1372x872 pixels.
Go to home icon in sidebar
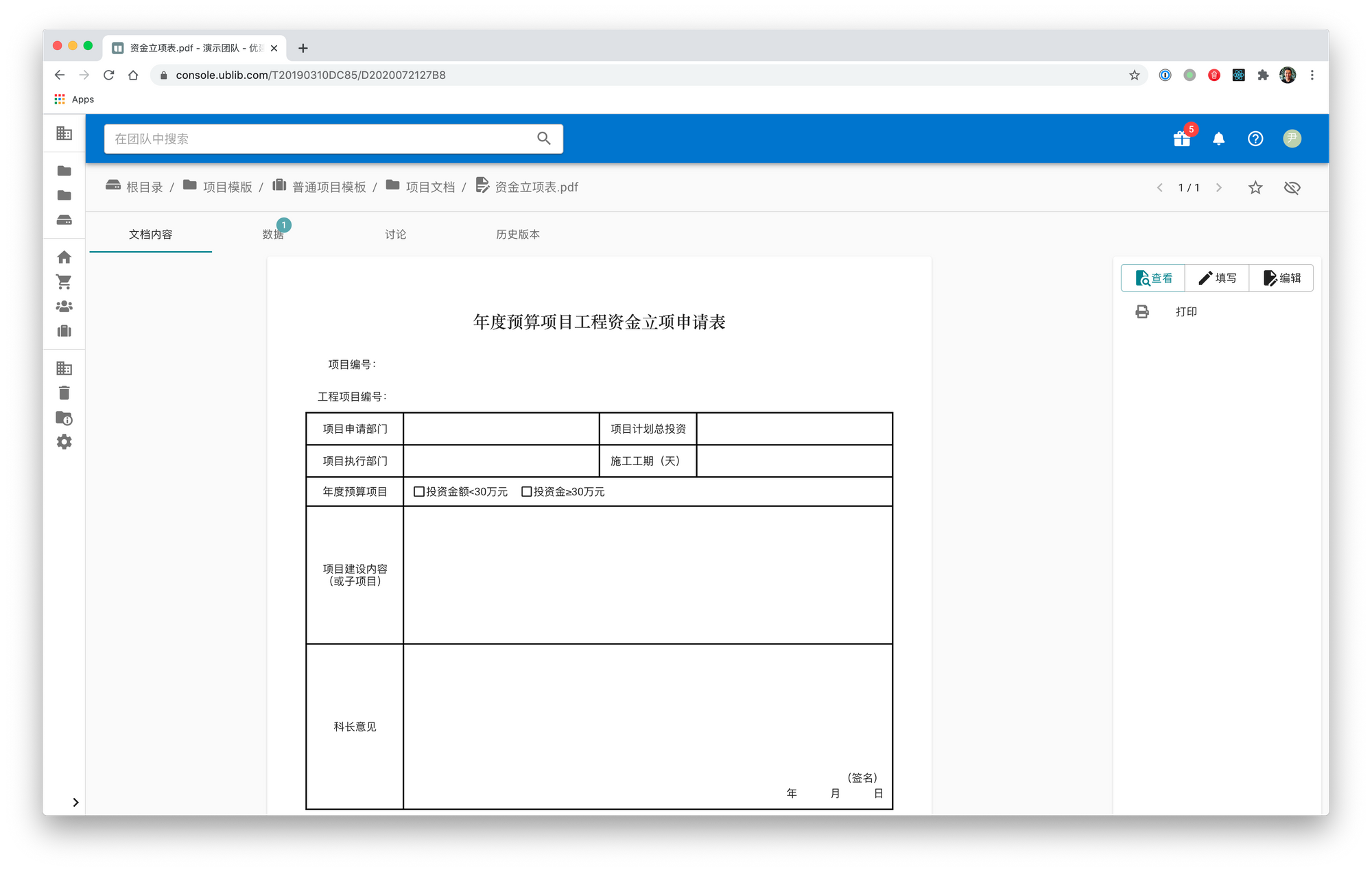(64, 257)
